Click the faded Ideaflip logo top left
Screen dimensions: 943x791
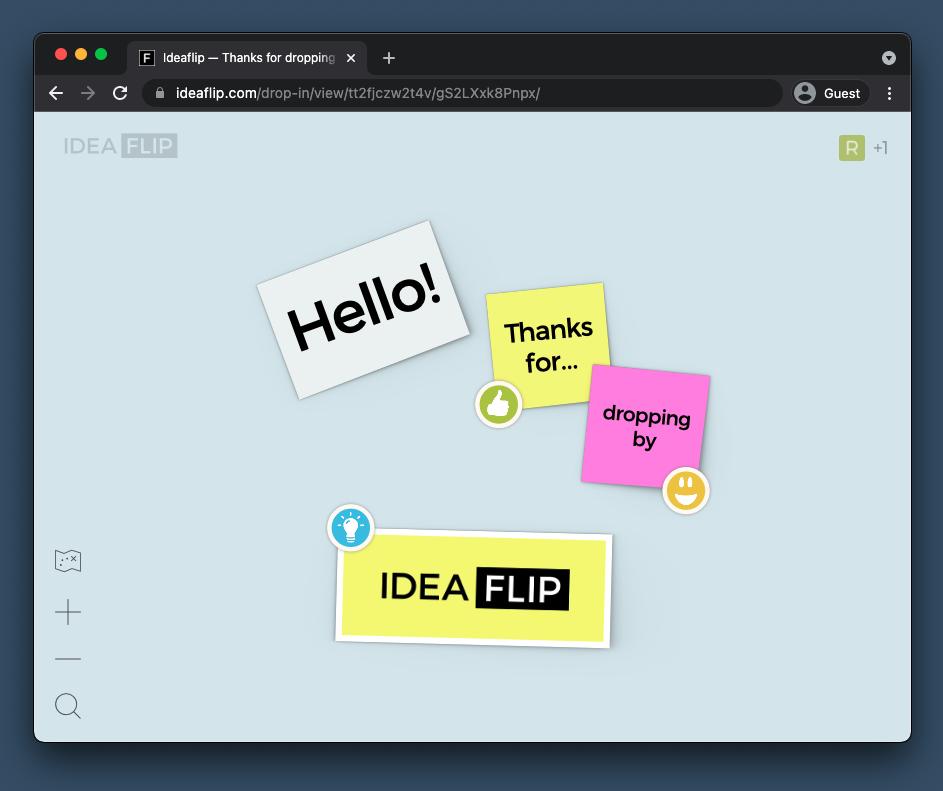pos(120,146)
